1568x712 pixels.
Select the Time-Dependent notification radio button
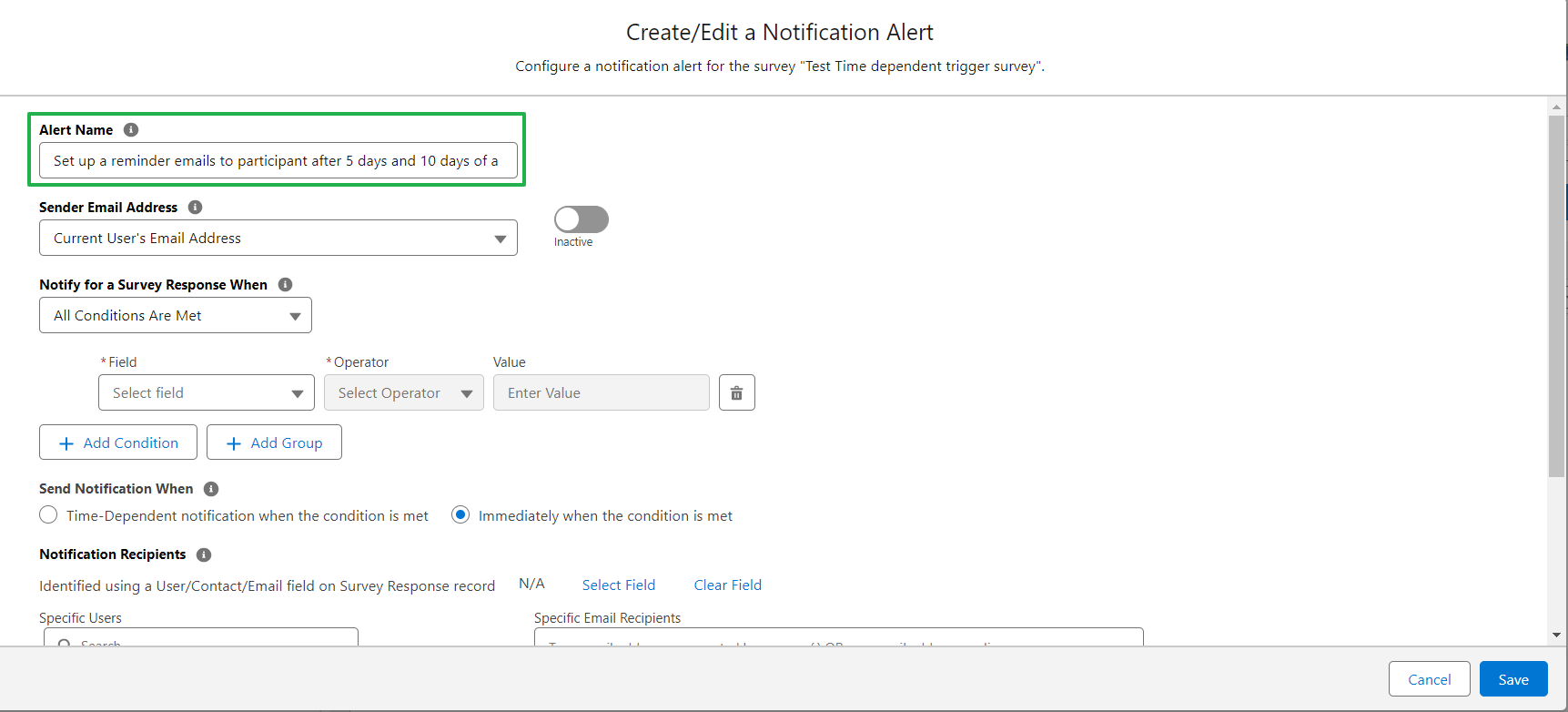(48, 514)
